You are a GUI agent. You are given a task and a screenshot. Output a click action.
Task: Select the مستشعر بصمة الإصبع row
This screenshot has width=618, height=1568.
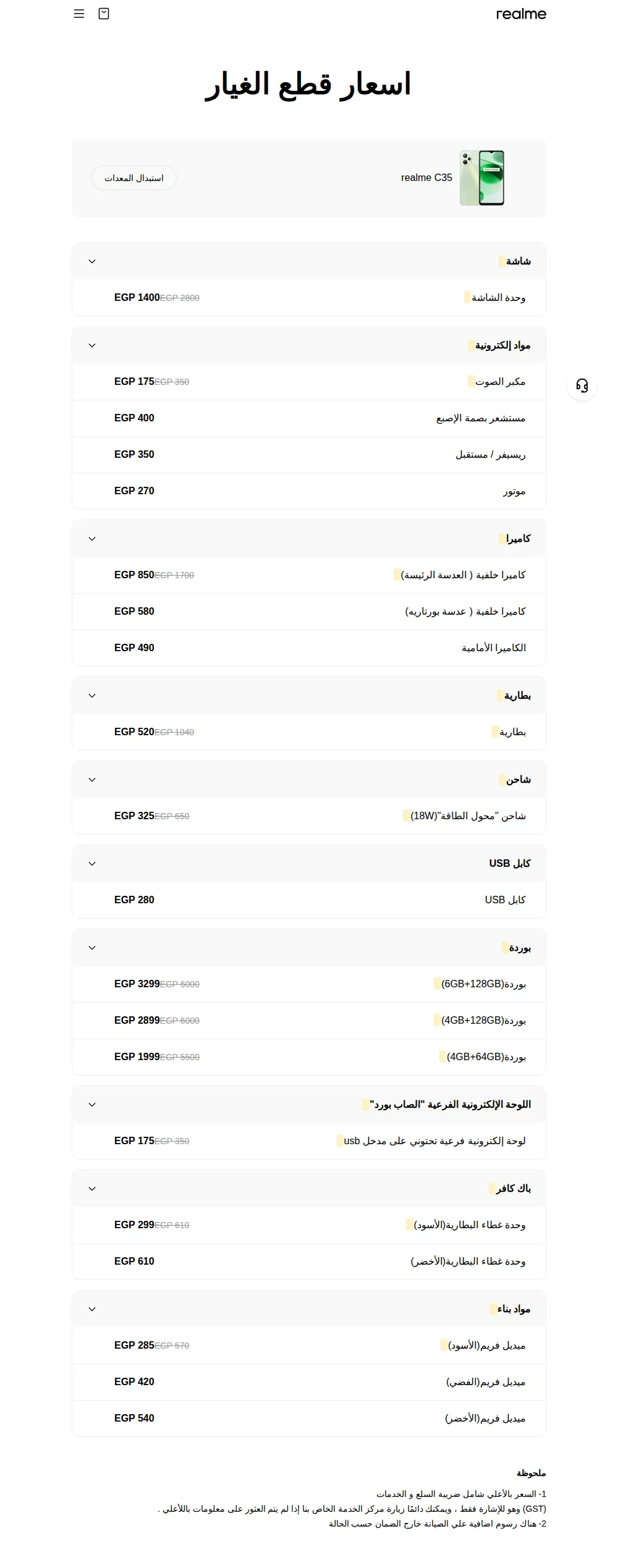coord(309,418)
